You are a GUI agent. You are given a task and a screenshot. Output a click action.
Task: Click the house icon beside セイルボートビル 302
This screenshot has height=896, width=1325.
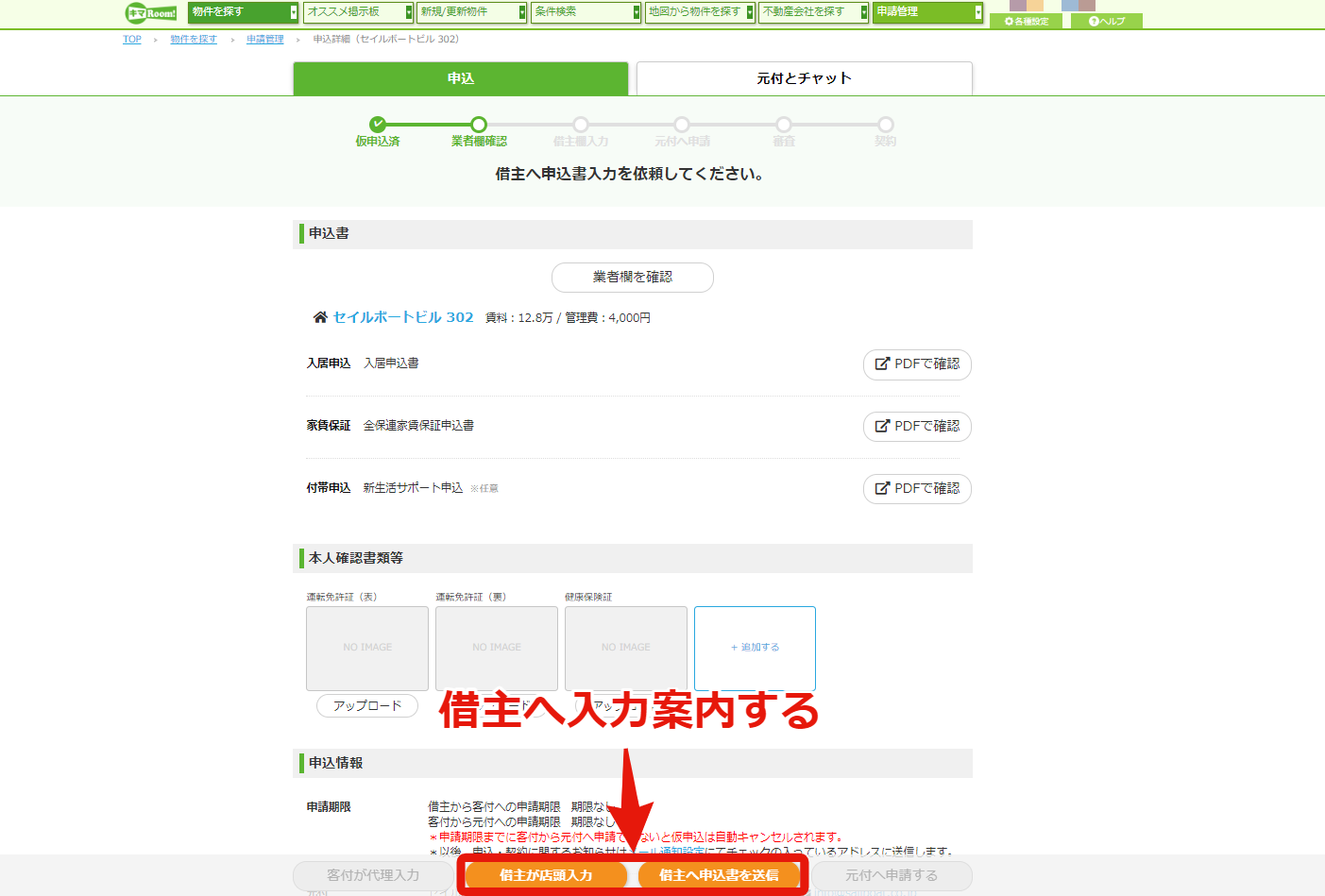tap(320, 317)
